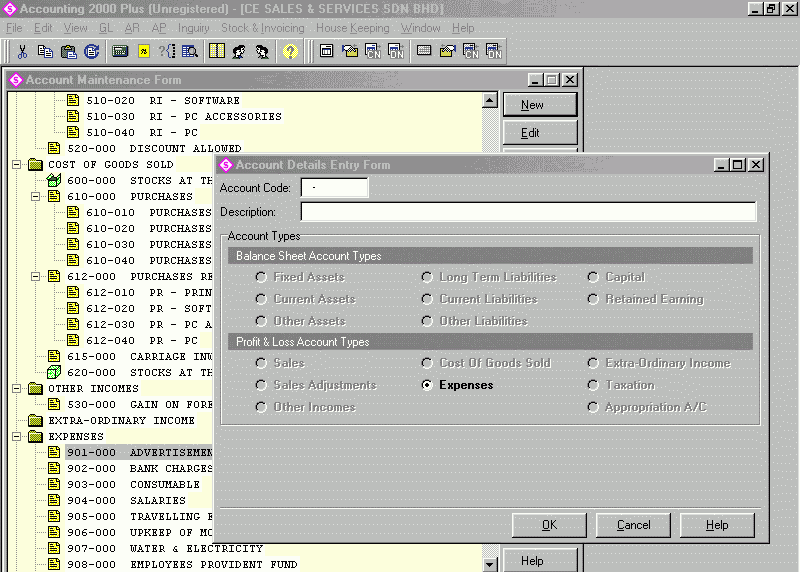Viewport: 800px width, 572px height.
Task: Click the New button in Account Maintenance
Action: click(x=540, y=105)
